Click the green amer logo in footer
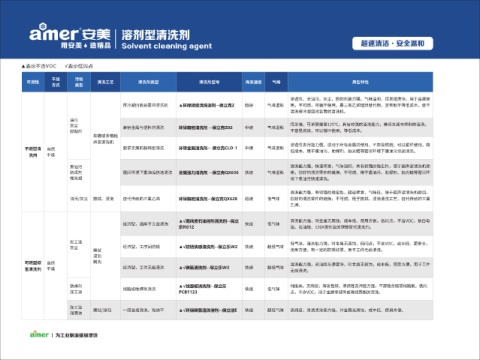Viewport: 480px width, 360px height. point(39,334)
